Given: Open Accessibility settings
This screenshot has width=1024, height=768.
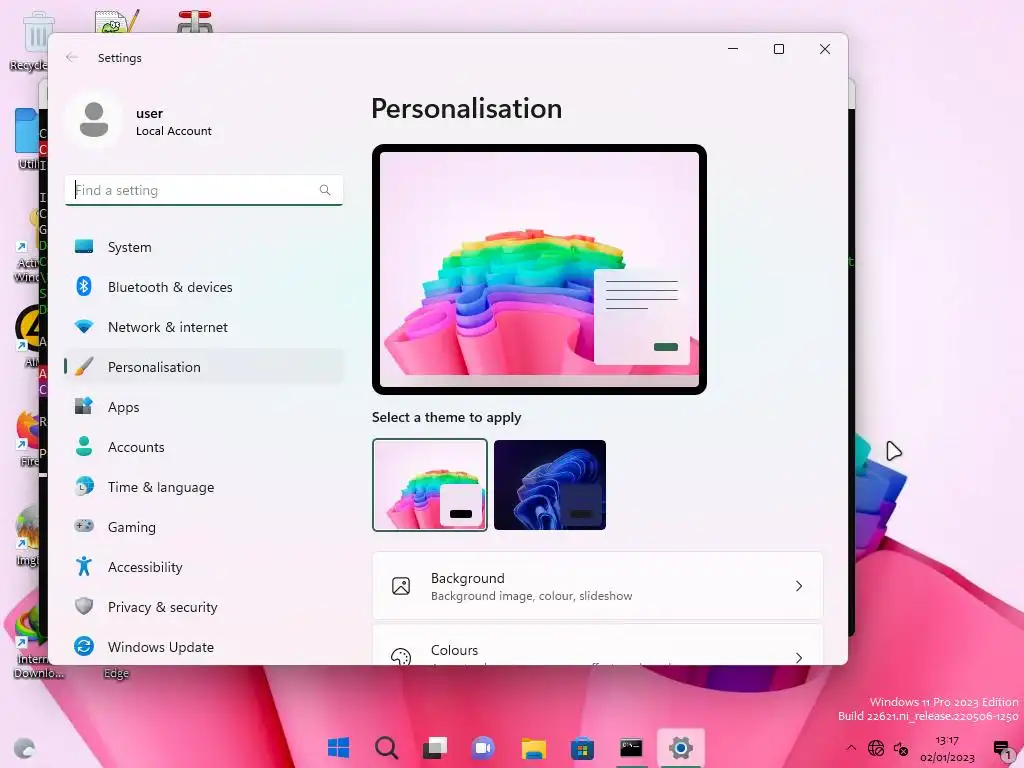Looking at the screenshot, I should tap(204, 566).
